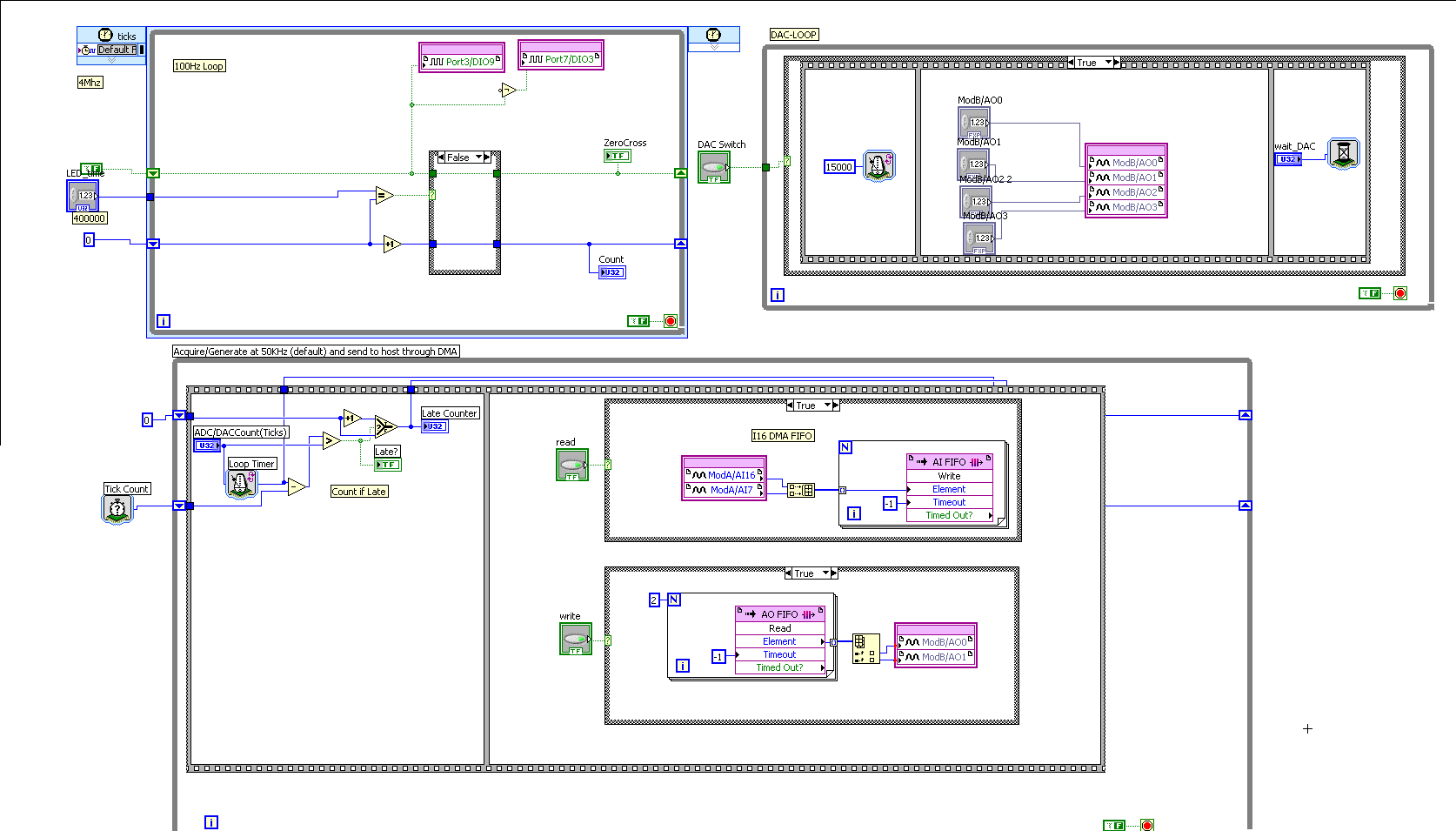Select the ModA/AI7 I/O item
The image size is (1456, 831).
point(725,490)
